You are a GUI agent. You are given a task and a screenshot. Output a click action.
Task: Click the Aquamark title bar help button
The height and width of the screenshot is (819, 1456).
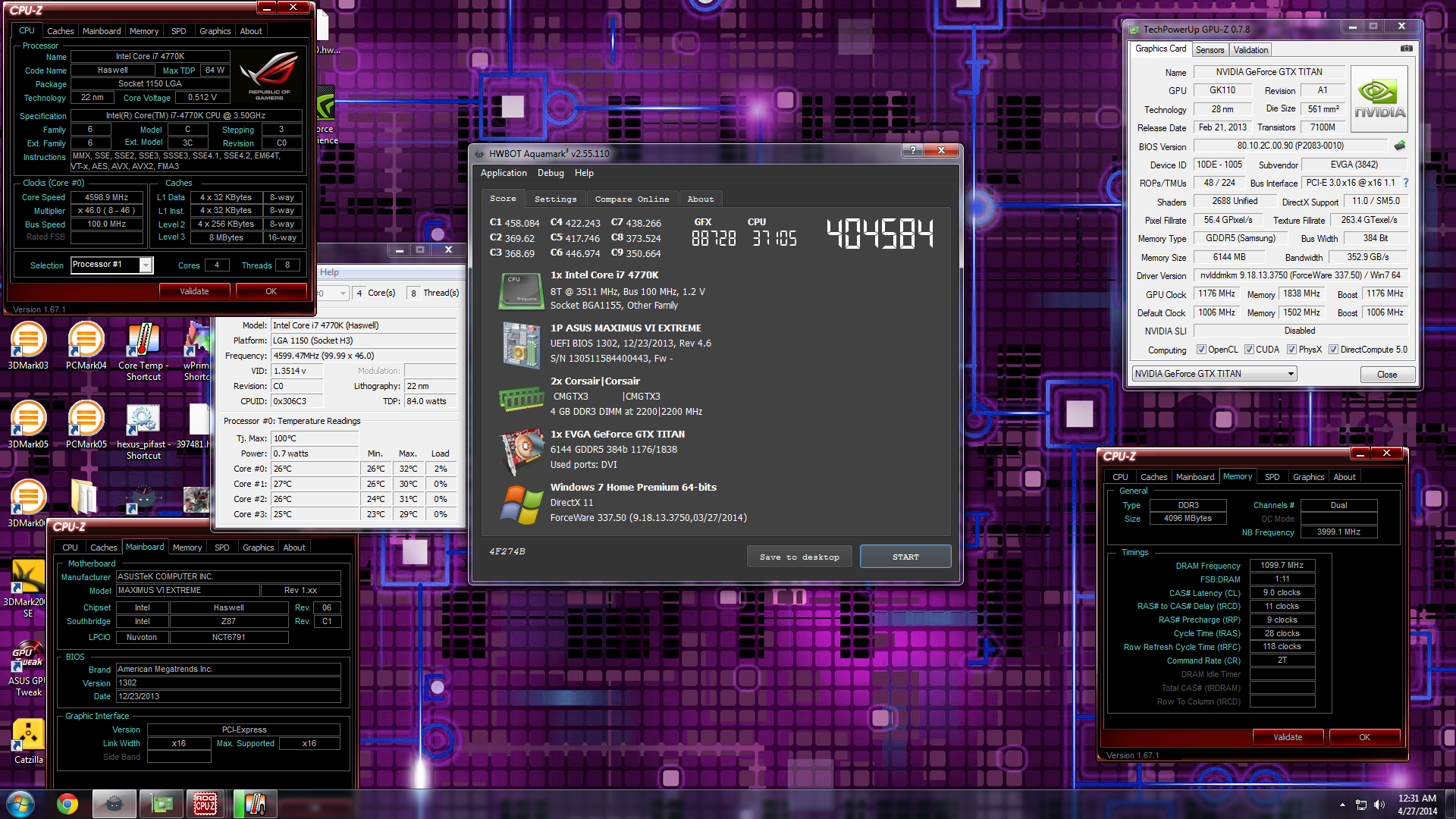(x=912, y=150)
